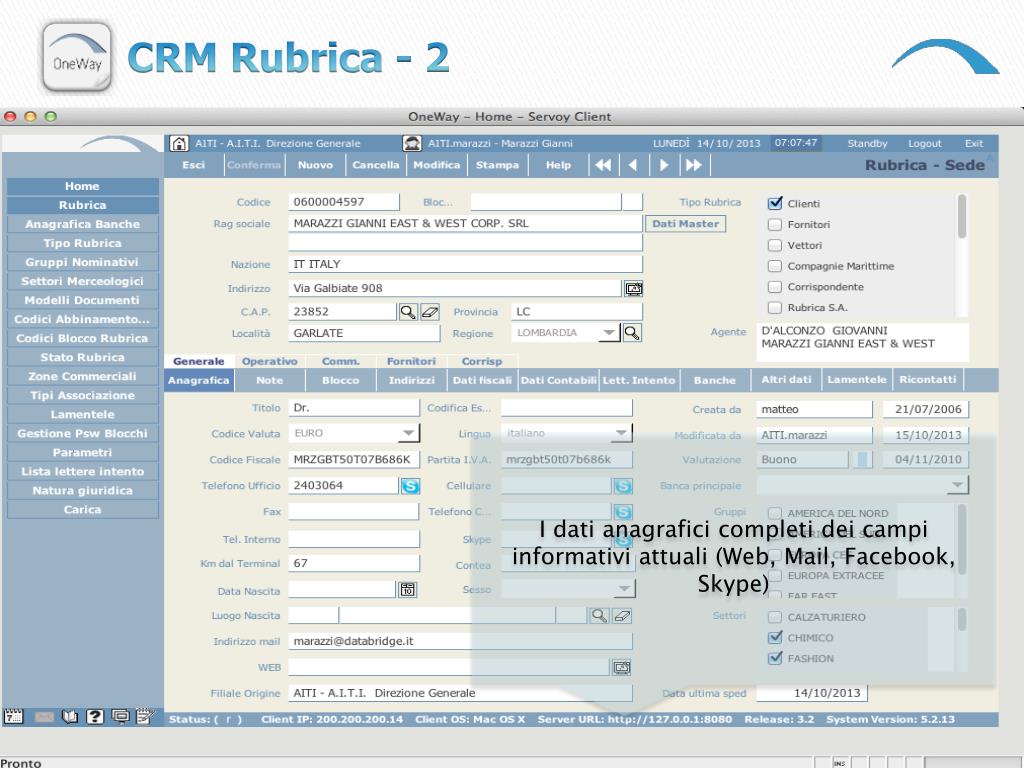Click the Rag sociale input field
This screenshot has height=768, width=1024.
[x=465, y=223]
